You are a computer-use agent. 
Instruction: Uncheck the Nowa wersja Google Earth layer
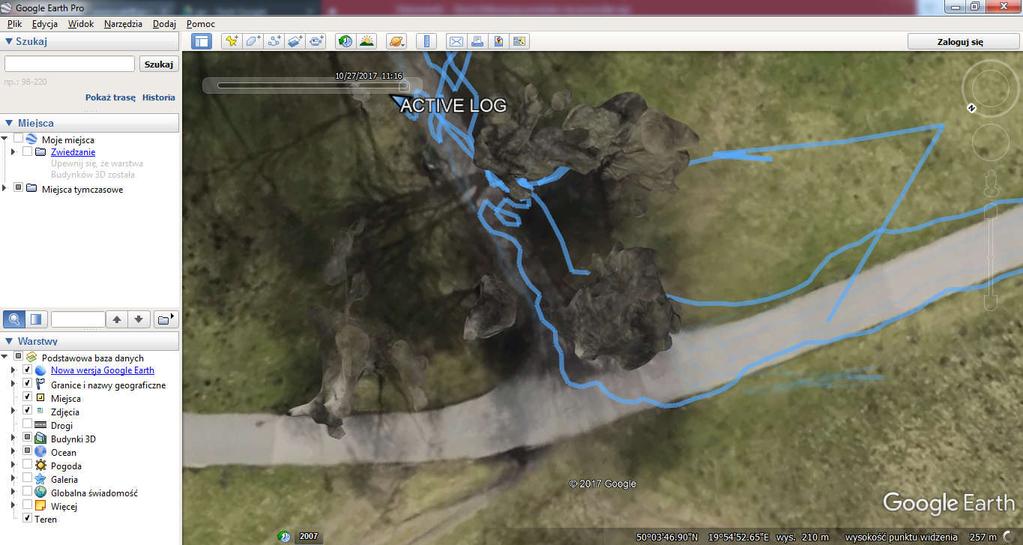[27, 370]
